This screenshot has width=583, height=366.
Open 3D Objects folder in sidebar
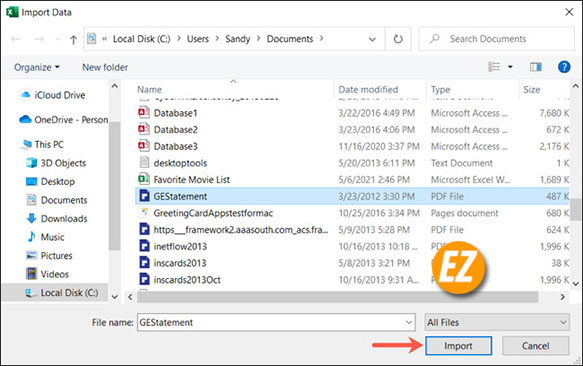(x=56, y=163)
